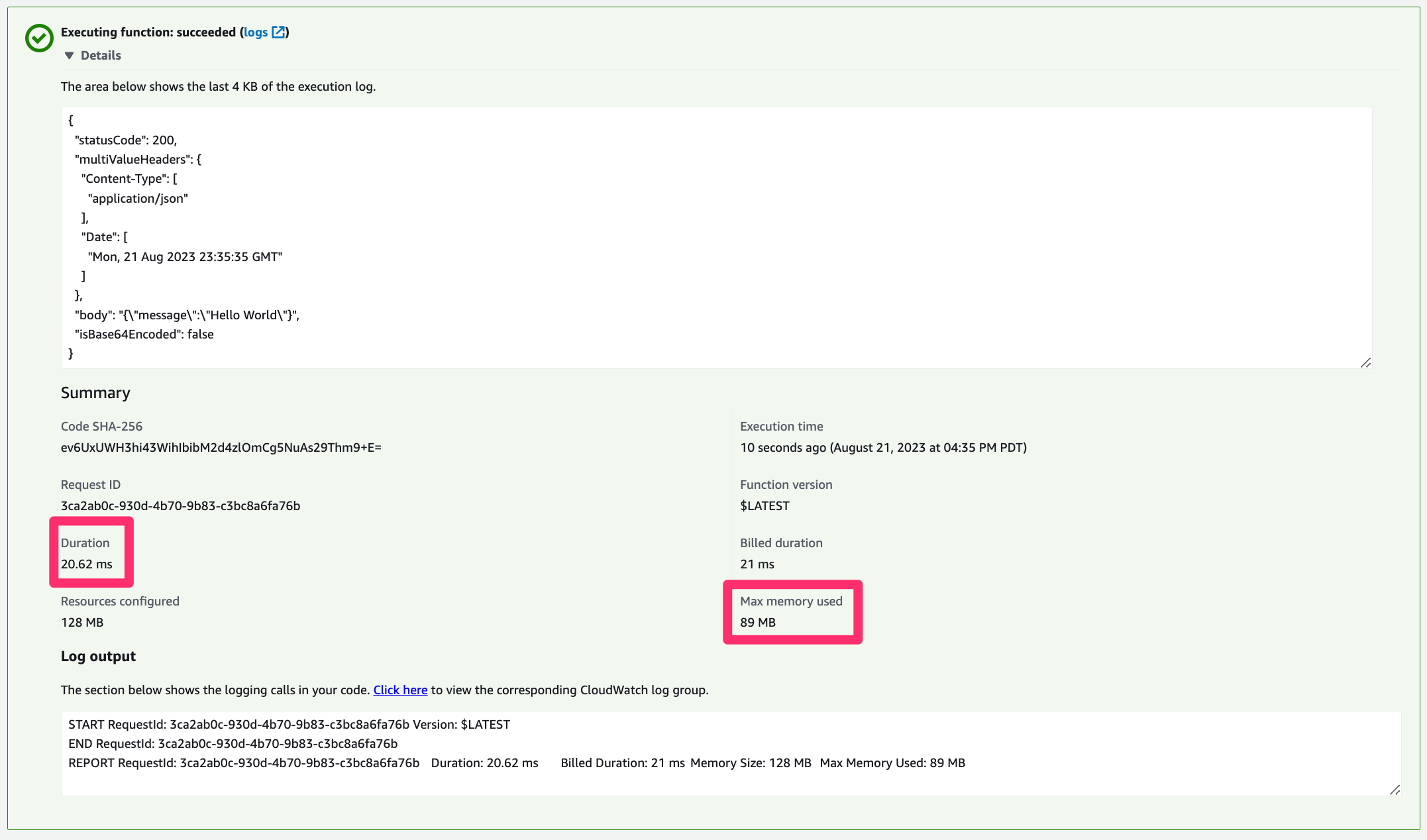This screenshot has width=1427, height=840.
Task: Click the Billed duration value 21 ms
Action: [x=757, y=564]
